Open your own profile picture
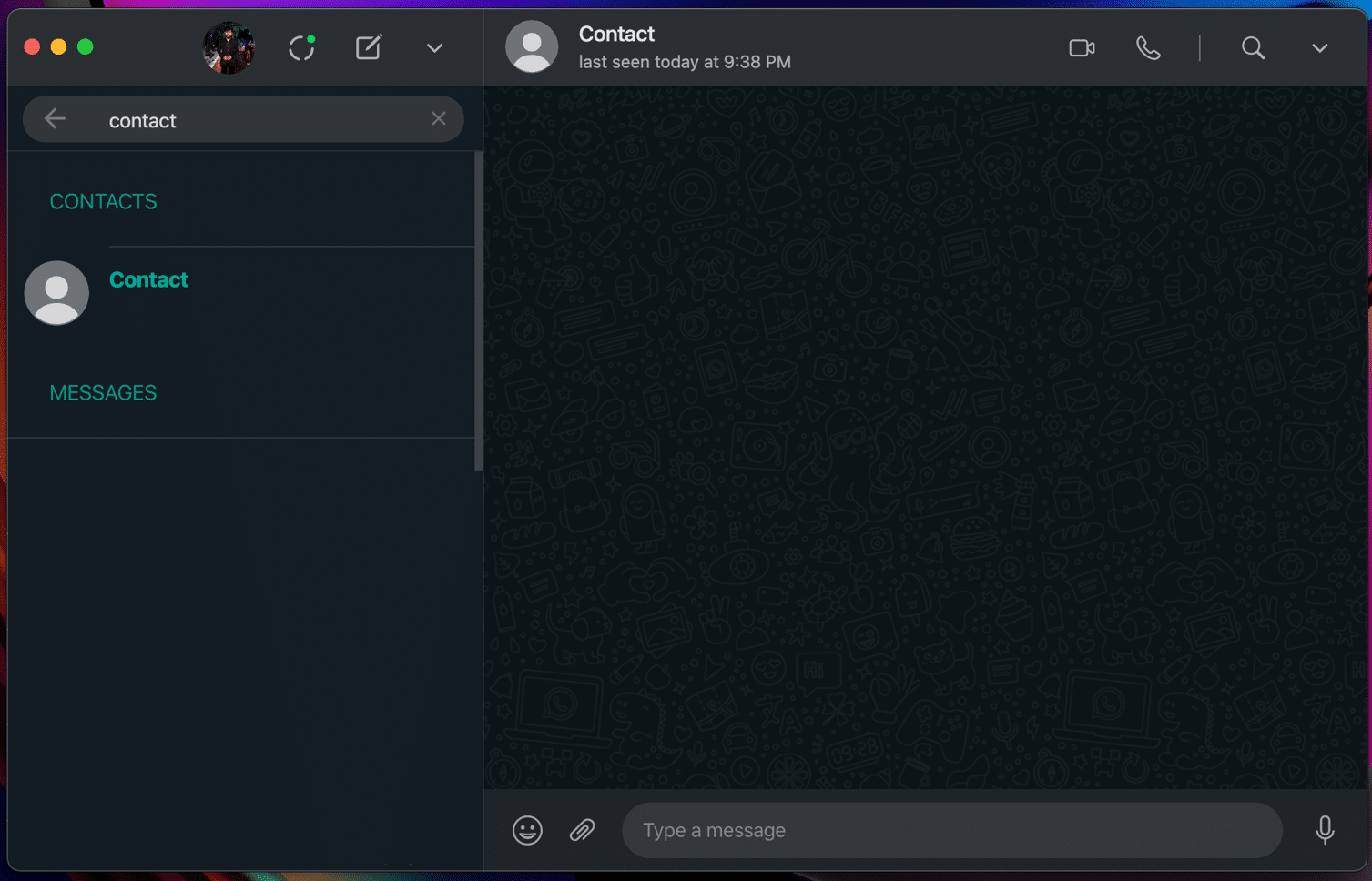The width and height of the screenshot is (1372, 881). [x=228, y=47]
